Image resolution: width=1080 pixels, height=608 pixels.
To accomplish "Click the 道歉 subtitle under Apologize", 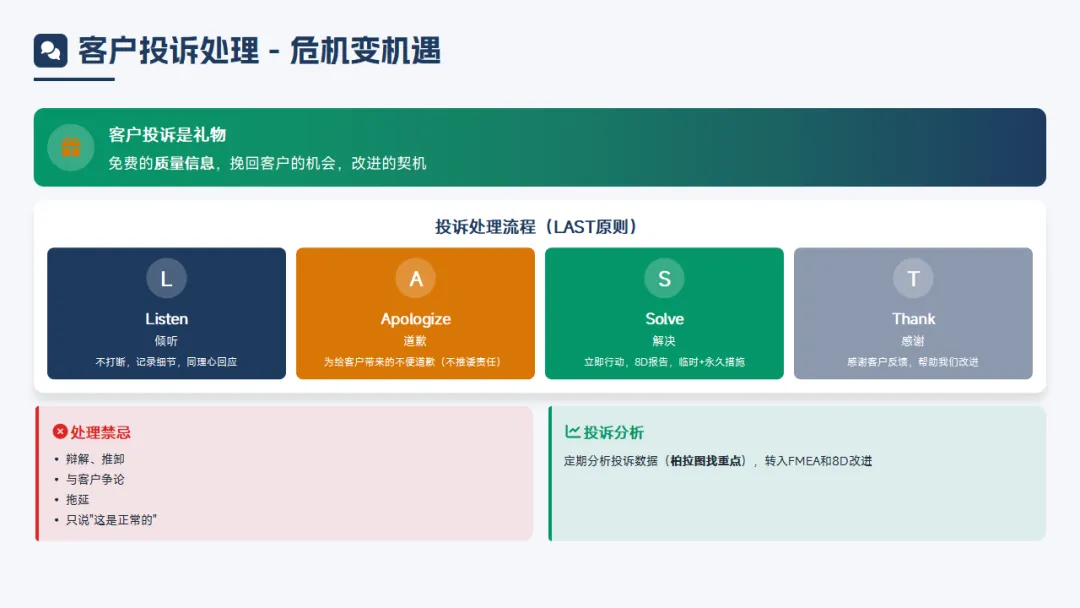I will pyautogui.click(x=415, y=341).
